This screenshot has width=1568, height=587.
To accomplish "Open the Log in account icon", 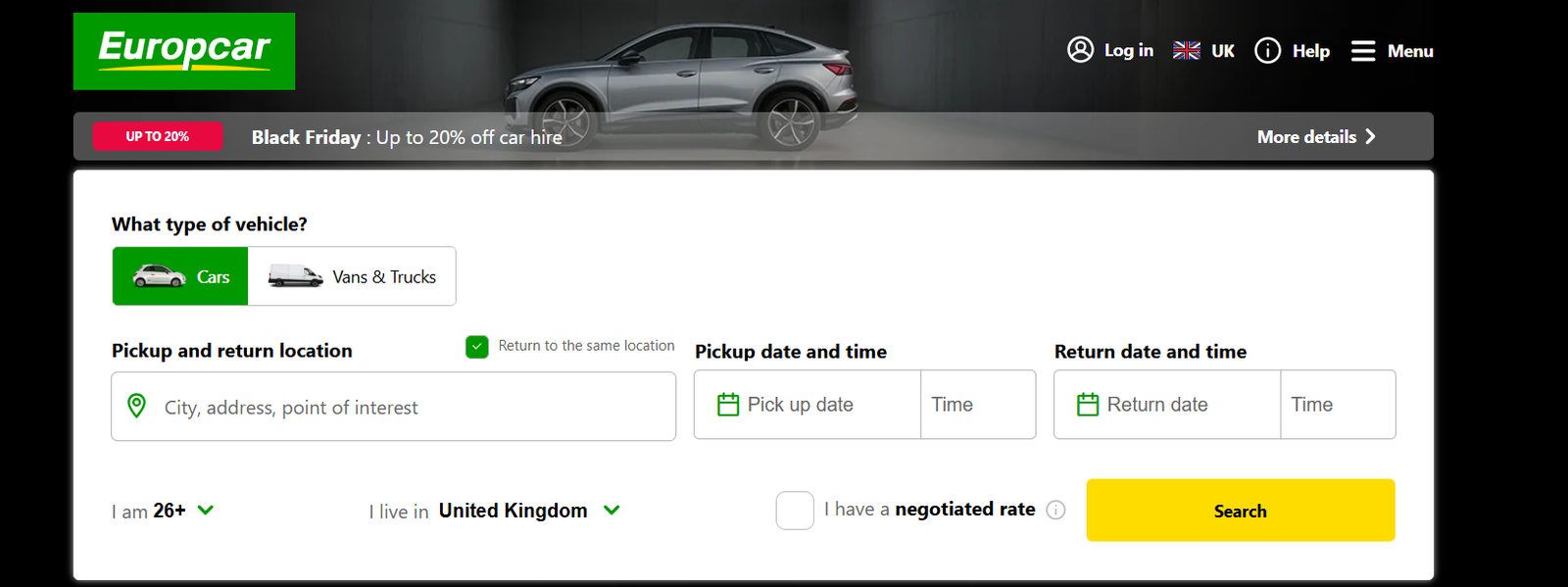I will [1079, 50].
